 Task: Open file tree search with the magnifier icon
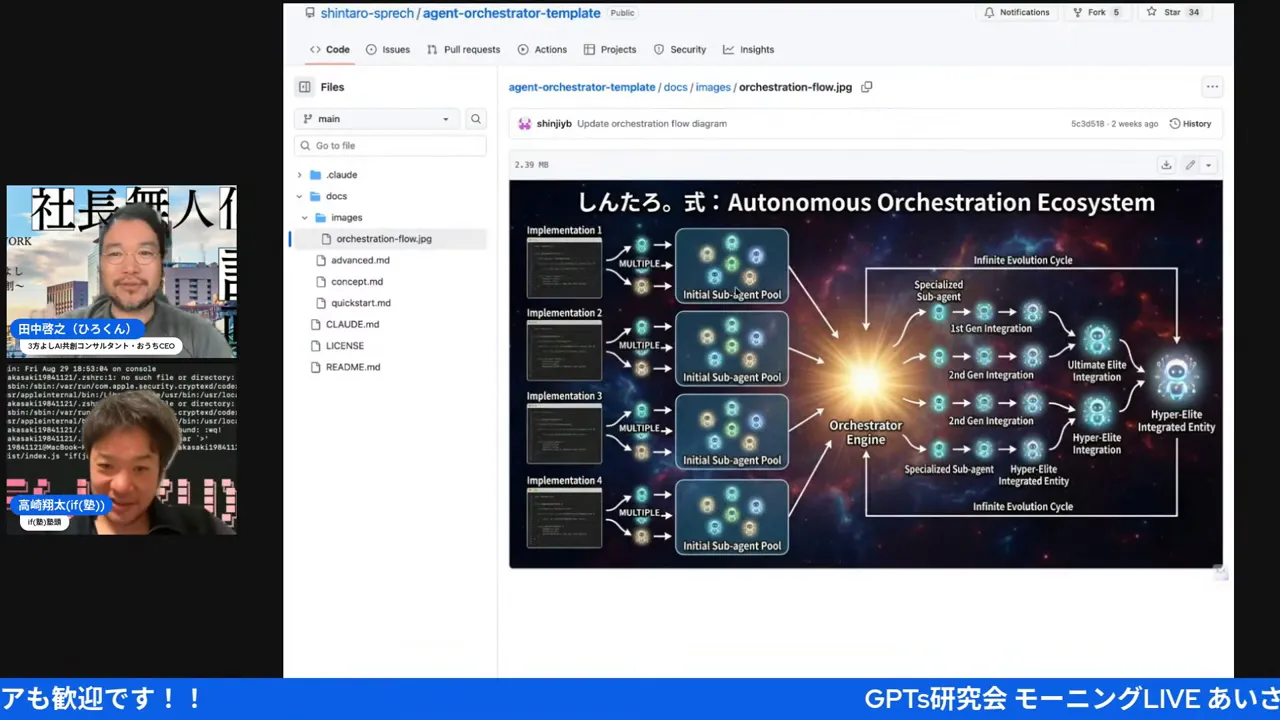point(476,119)
